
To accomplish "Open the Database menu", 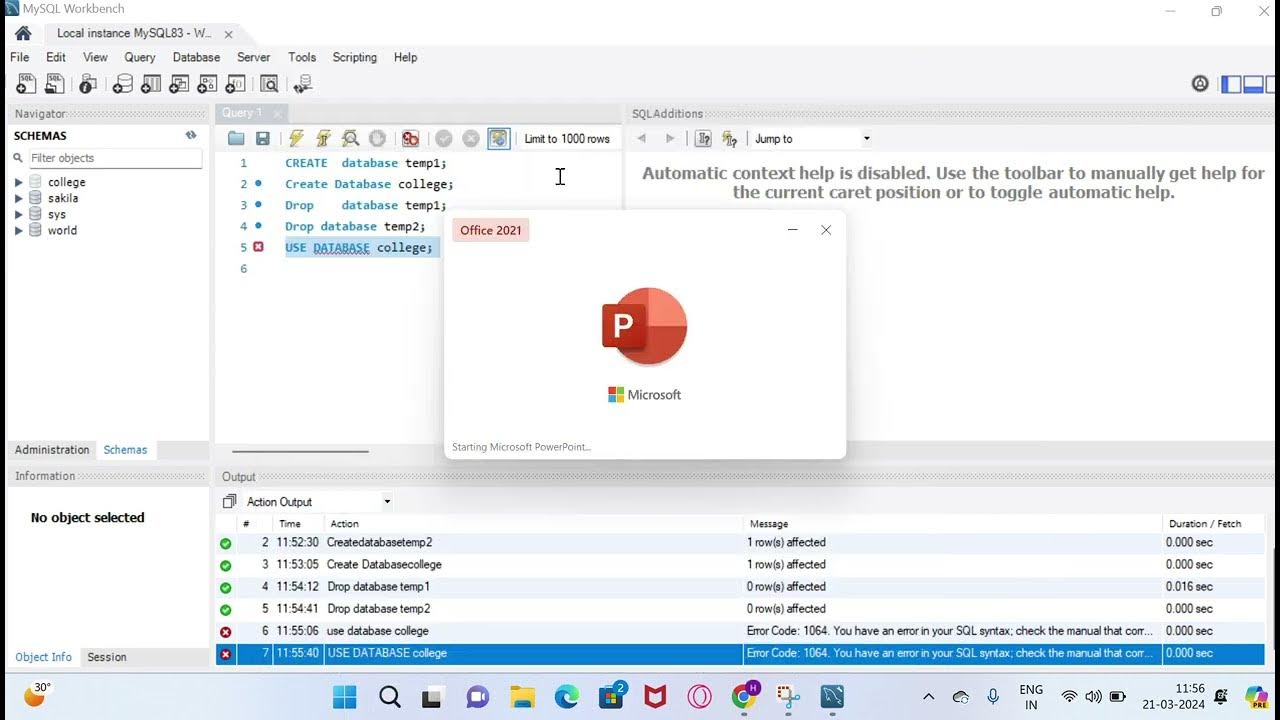I will [196, 57].
